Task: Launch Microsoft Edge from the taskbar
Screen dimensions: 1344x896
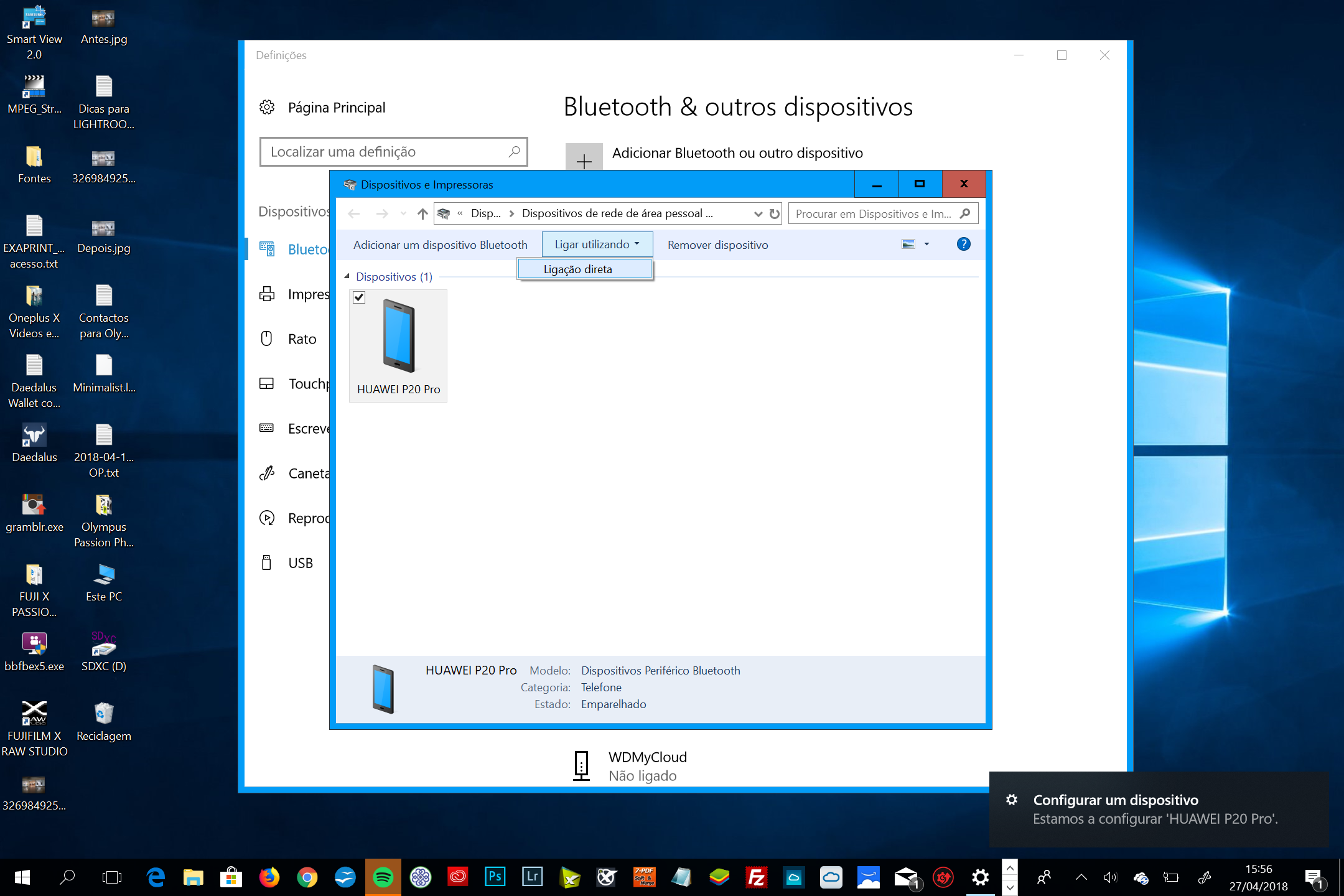Action: (x=156, y=877)
